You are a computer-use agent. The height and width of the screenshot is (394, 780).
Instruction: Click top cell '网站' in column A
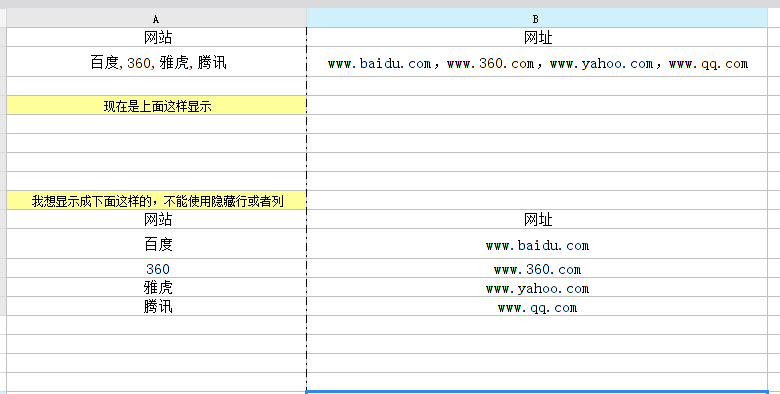coord(156,37)
